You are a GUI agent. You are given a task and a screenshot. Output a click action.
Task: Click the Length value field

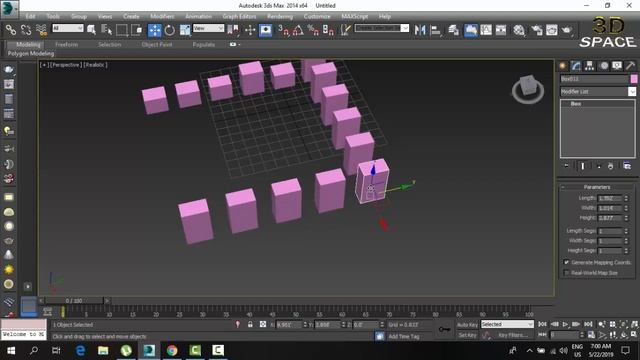pyautogui.click(x=610, y=198)
